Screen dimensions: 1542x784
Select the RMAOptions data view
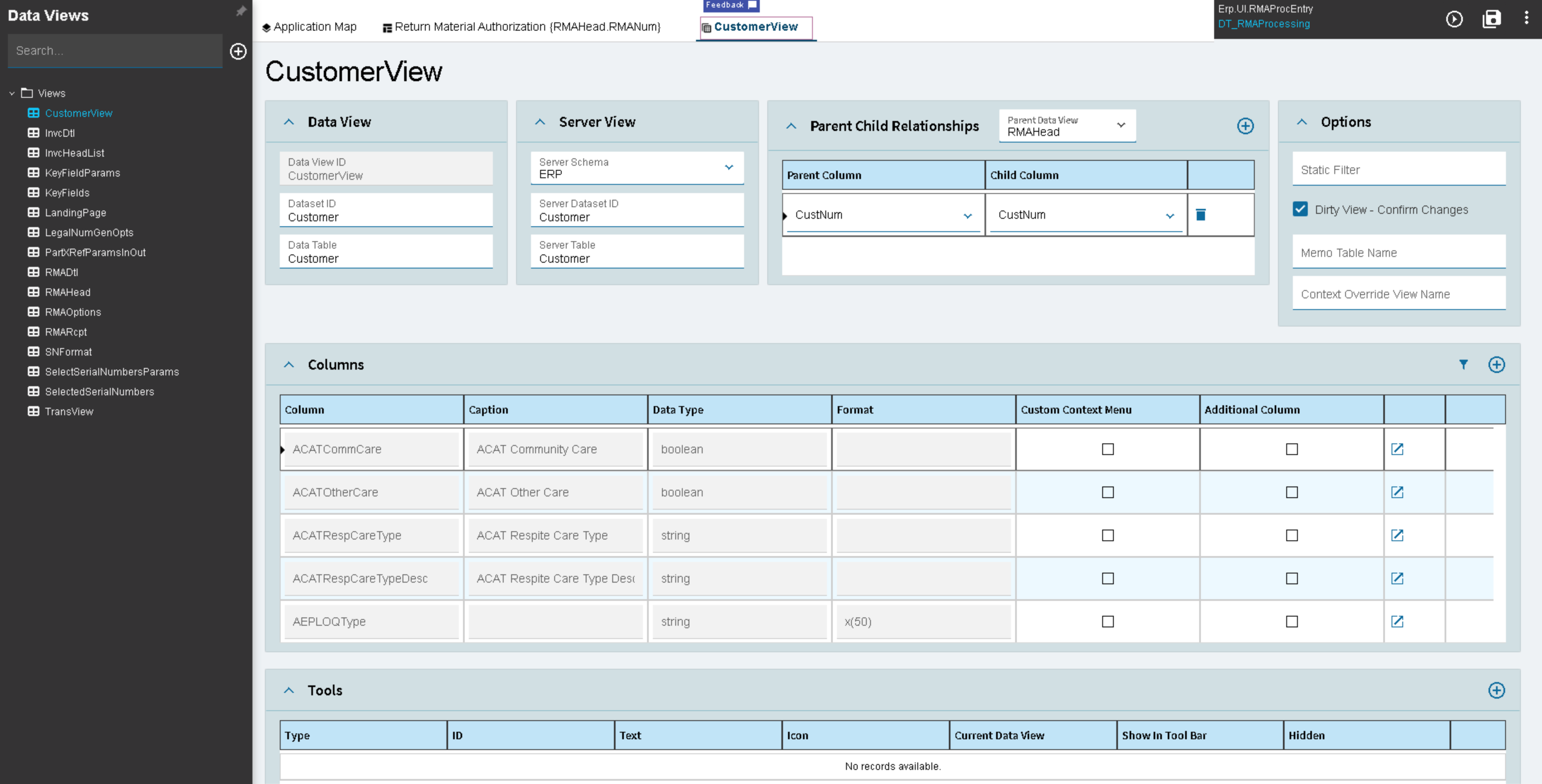[73, 312]
